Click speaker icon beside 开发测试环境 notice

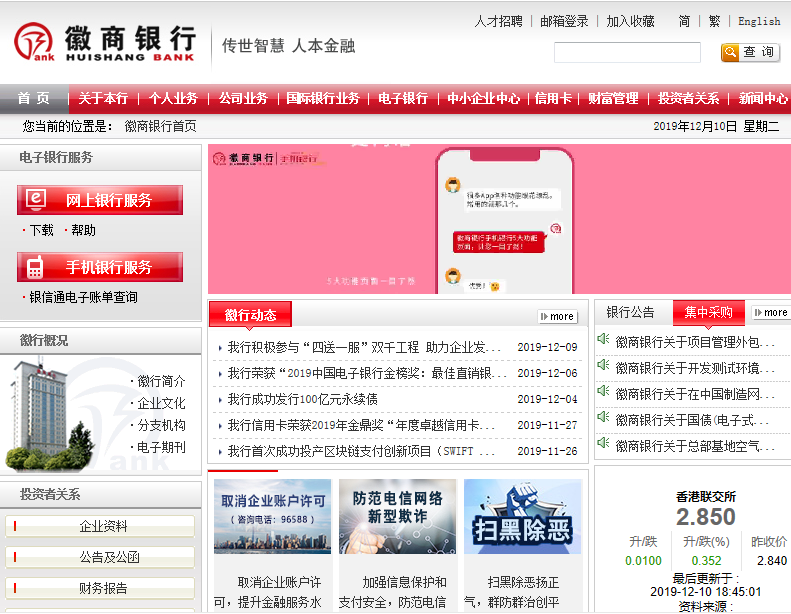(x=603, y=364)
